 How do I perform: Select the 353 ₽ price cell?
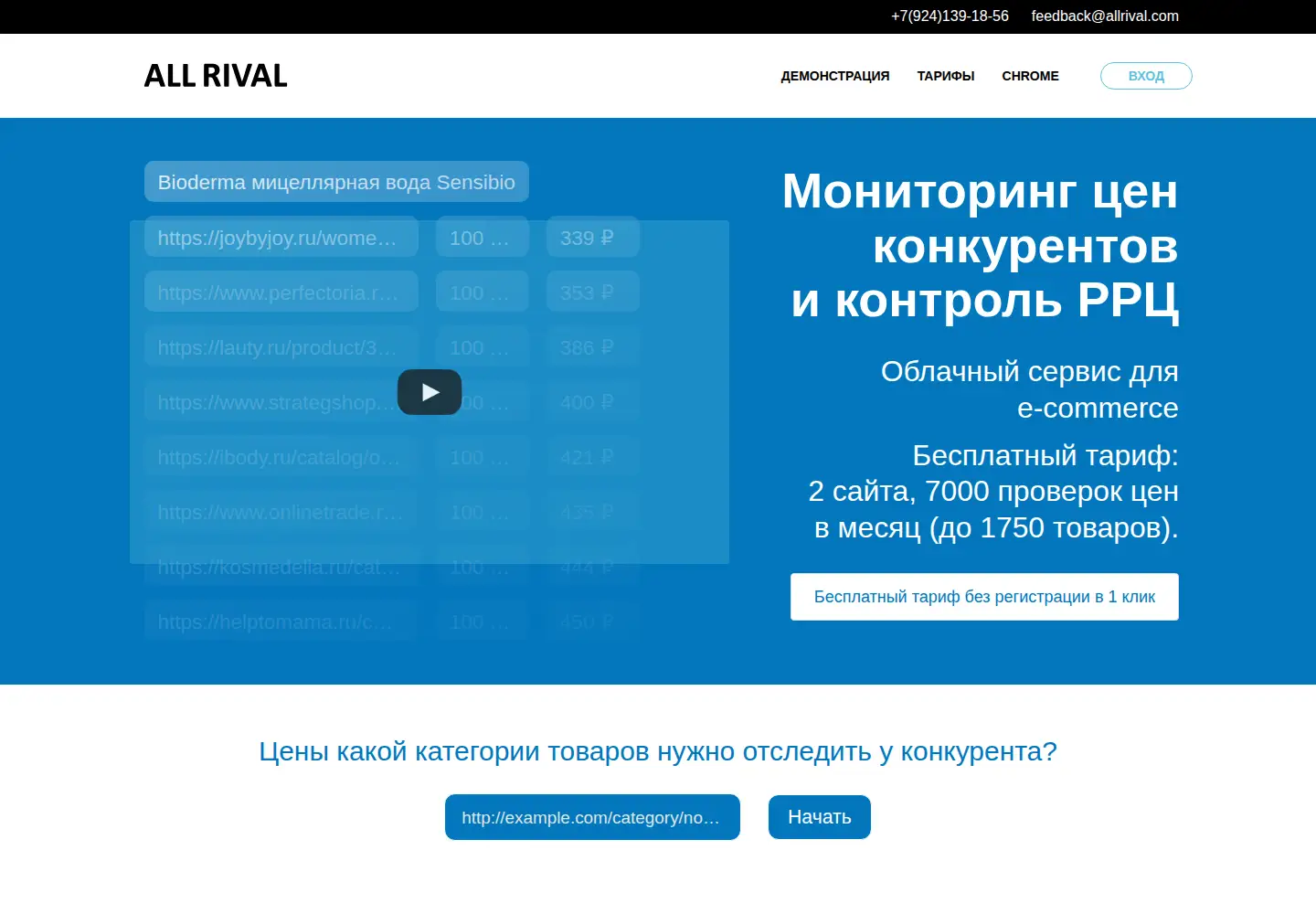[593, 292]
